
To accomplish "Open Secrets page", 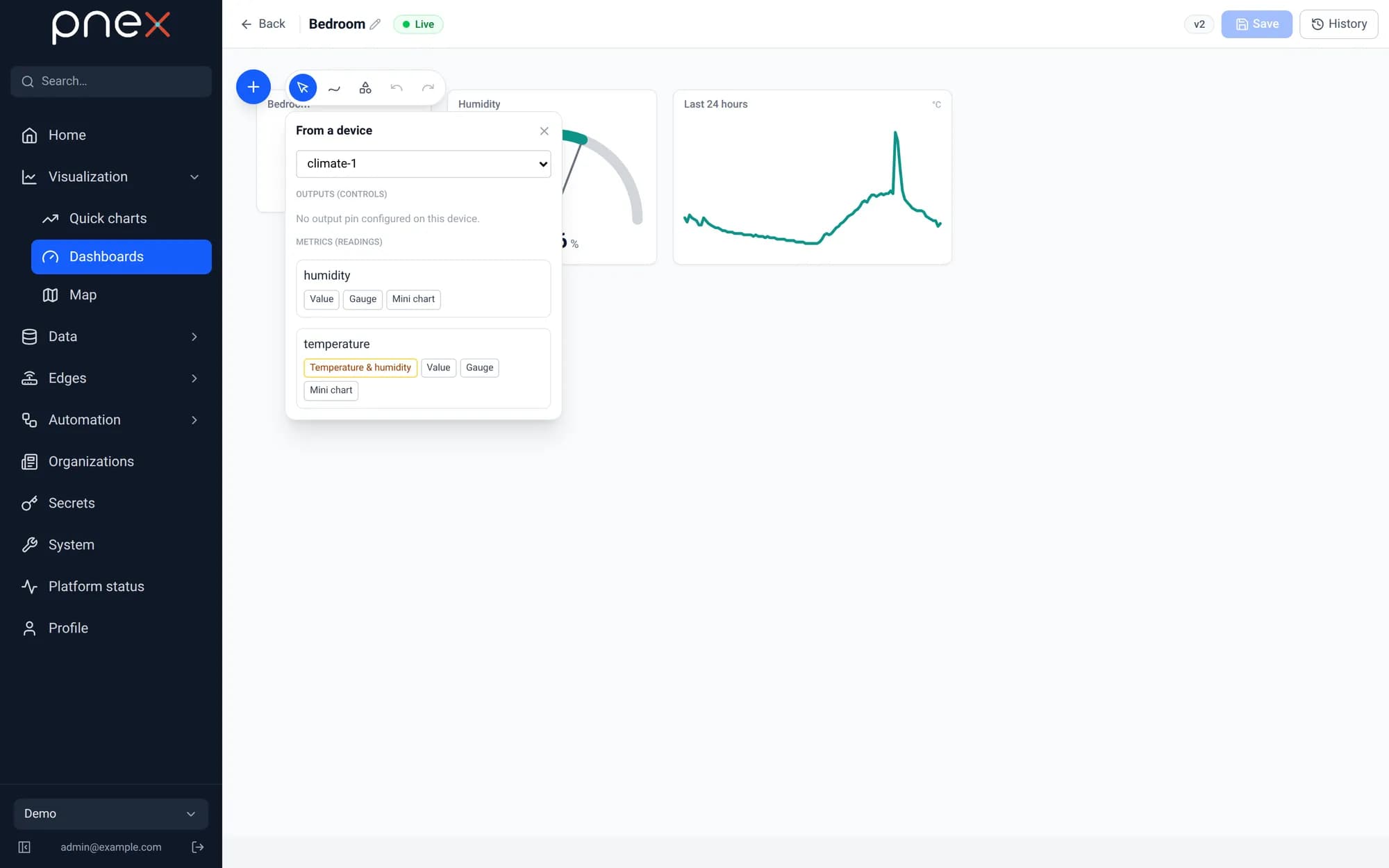I will 111,503.
